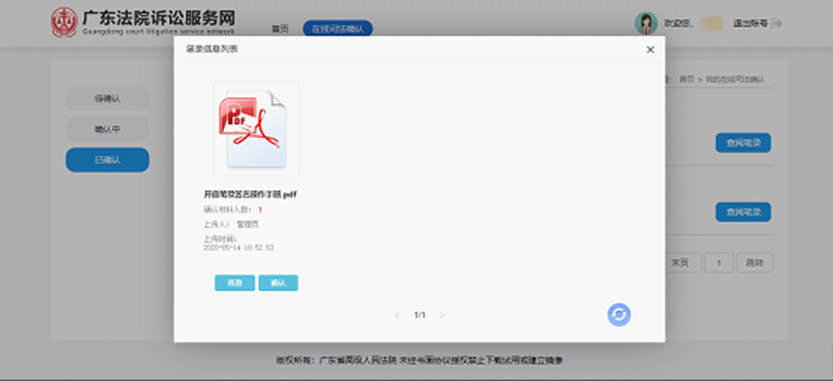The image size is (833, 381).
Task: Click the Guangdong court emblem logo
Action: click(64, 22)
